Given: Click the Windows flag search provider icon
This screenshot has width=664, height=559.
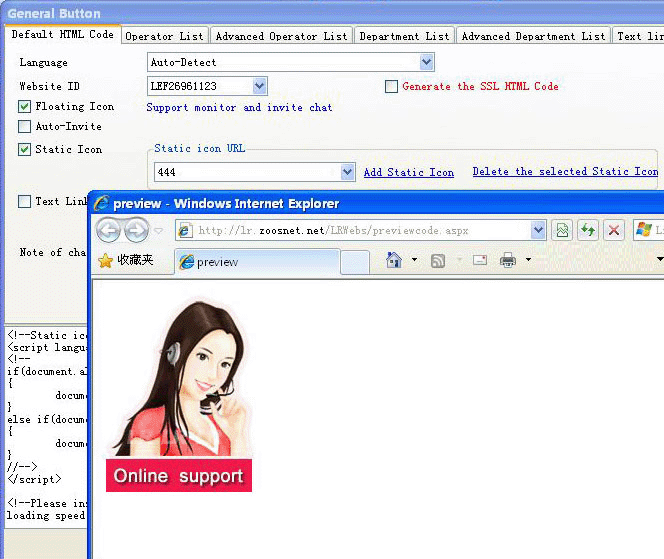Looking at the screenshot, I should click(x=644, y=230).
